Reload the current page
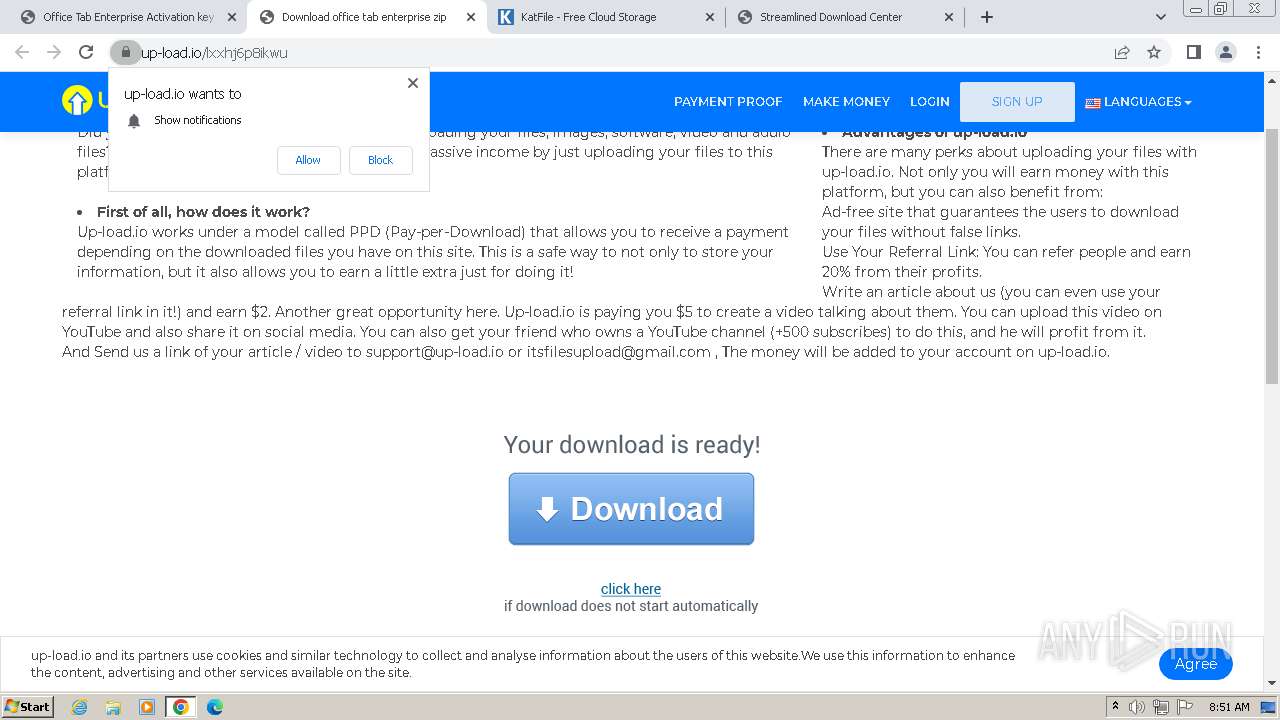 (86, 52)
